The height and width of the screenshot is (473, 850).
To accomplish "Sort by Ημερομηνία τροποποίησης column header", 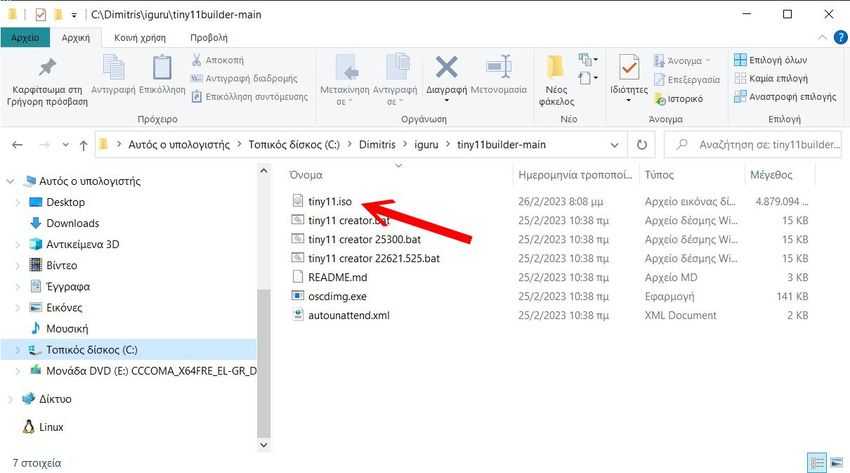I will pyautogui.click(x=575, y=175).
